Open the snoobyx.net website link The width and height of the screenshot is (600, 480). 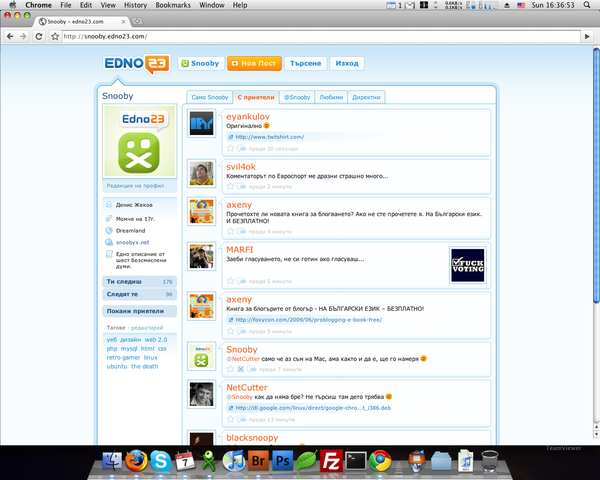[x=132, y=242]
